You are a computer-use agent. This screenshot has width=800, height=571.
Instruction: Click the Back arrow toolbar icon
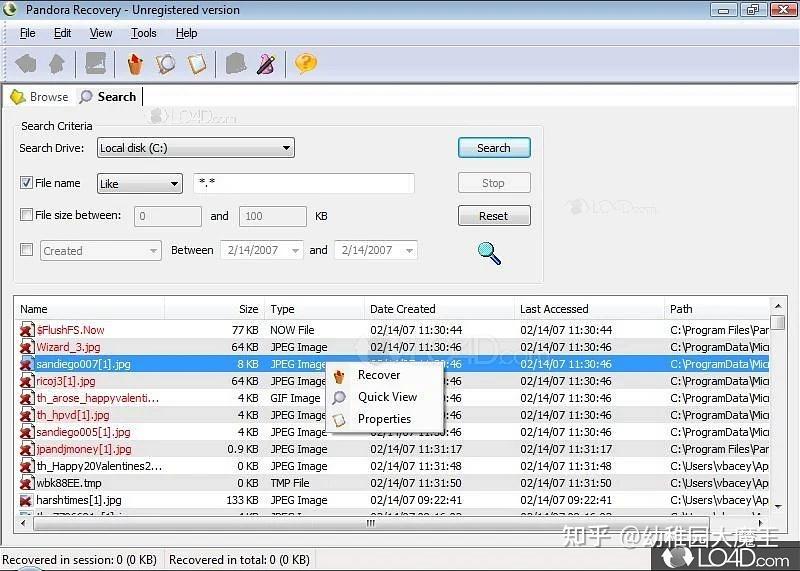pos(26,64)
